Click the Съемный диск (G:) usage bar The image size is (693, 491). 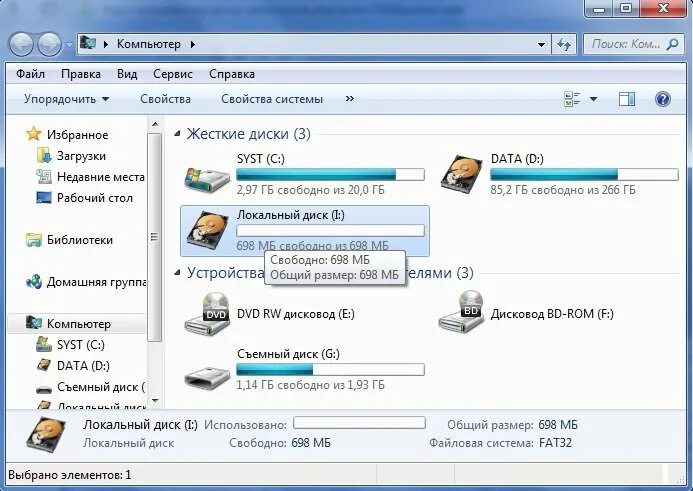pyautogui.click(x=330, y=369)
